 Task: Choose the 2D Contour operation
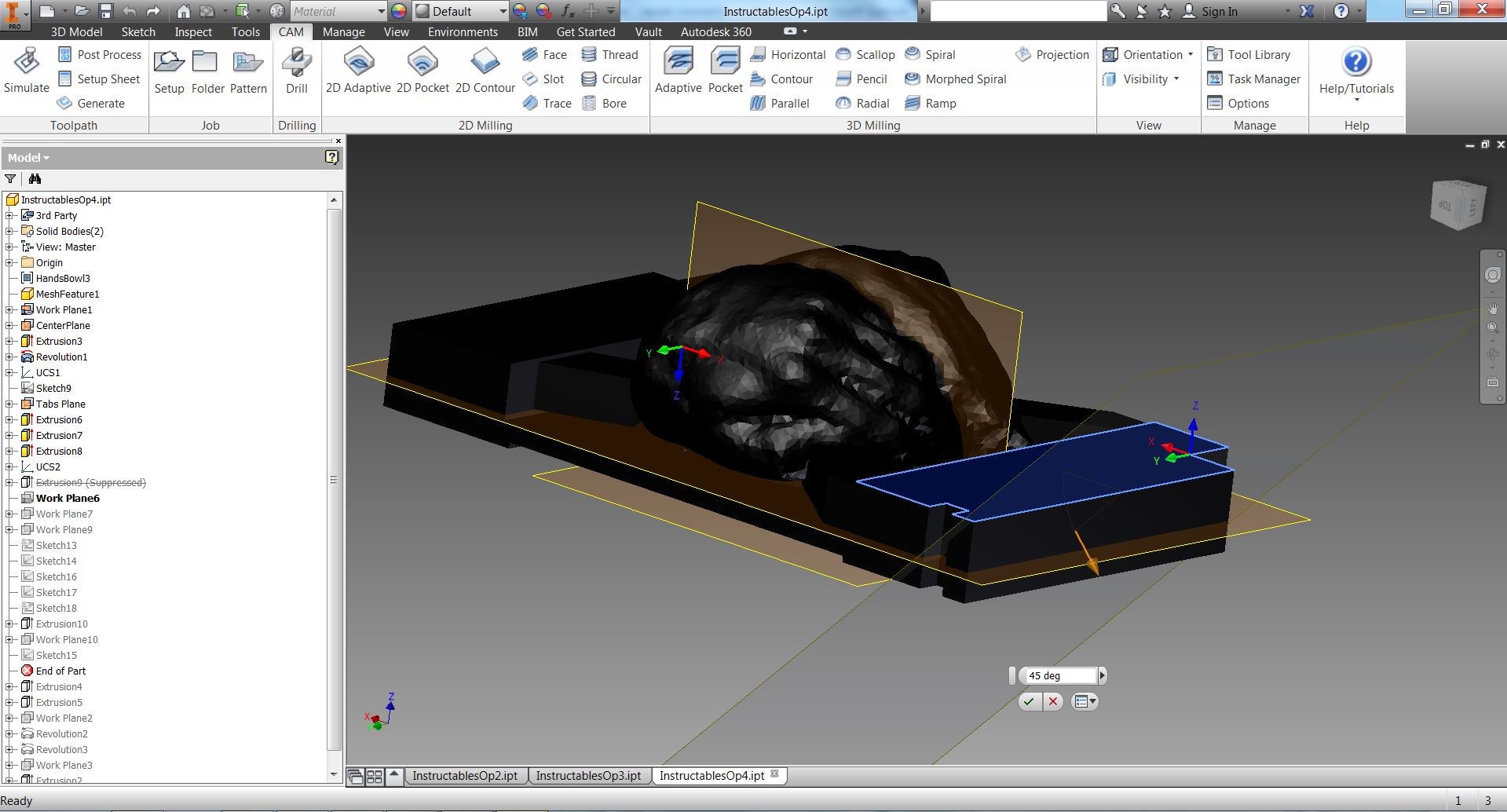[485, 71]
